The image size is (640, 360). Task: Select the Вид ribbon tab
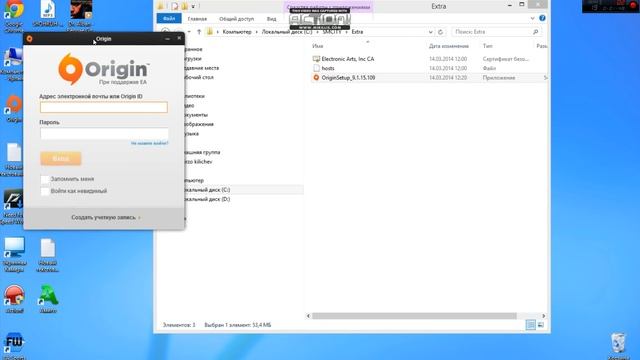point(271,19)
